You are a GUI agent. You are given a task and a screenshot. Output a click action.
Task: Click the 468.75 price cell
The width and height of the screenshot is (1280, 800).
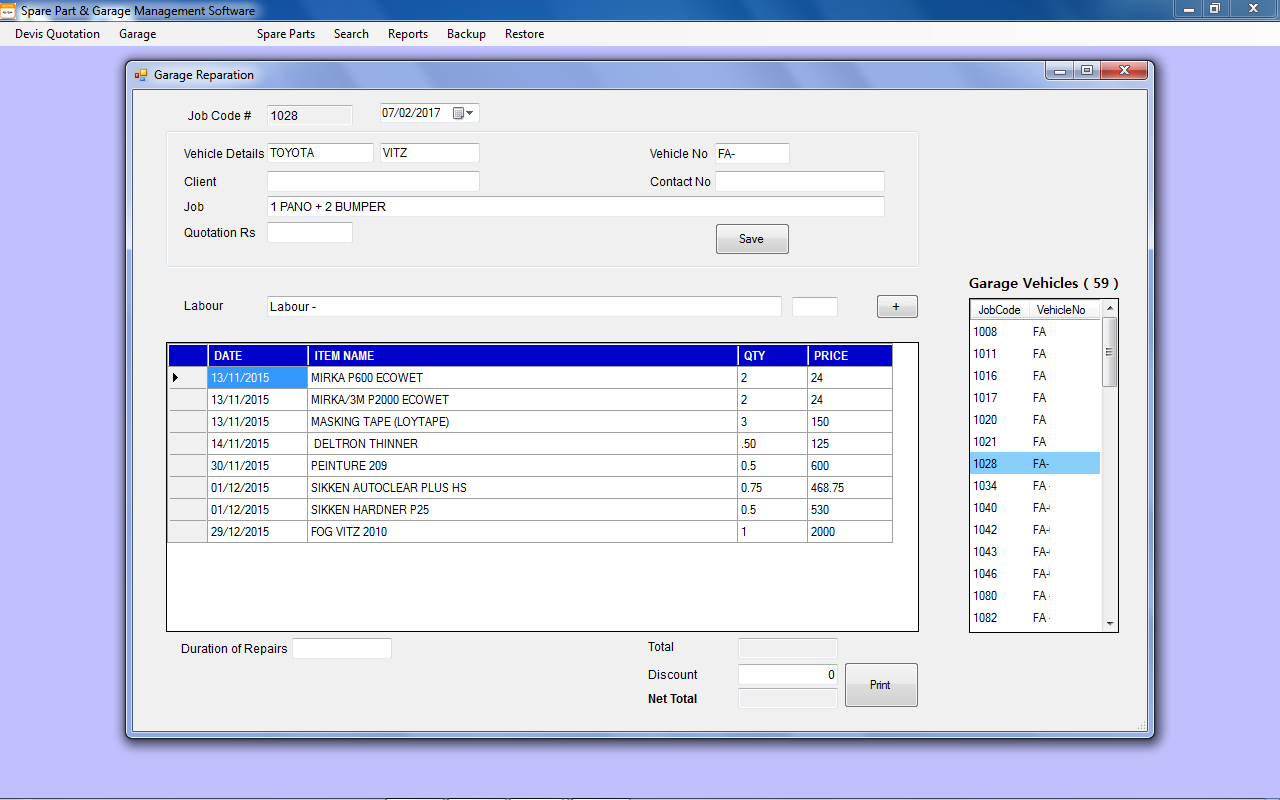pyautogui.click(x=849, y=488)
